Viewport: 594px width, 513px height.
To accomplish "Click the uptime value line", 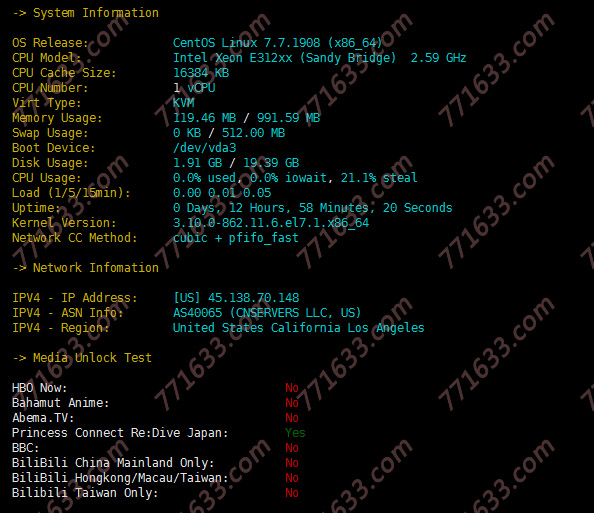I will [x=313, y=208].
